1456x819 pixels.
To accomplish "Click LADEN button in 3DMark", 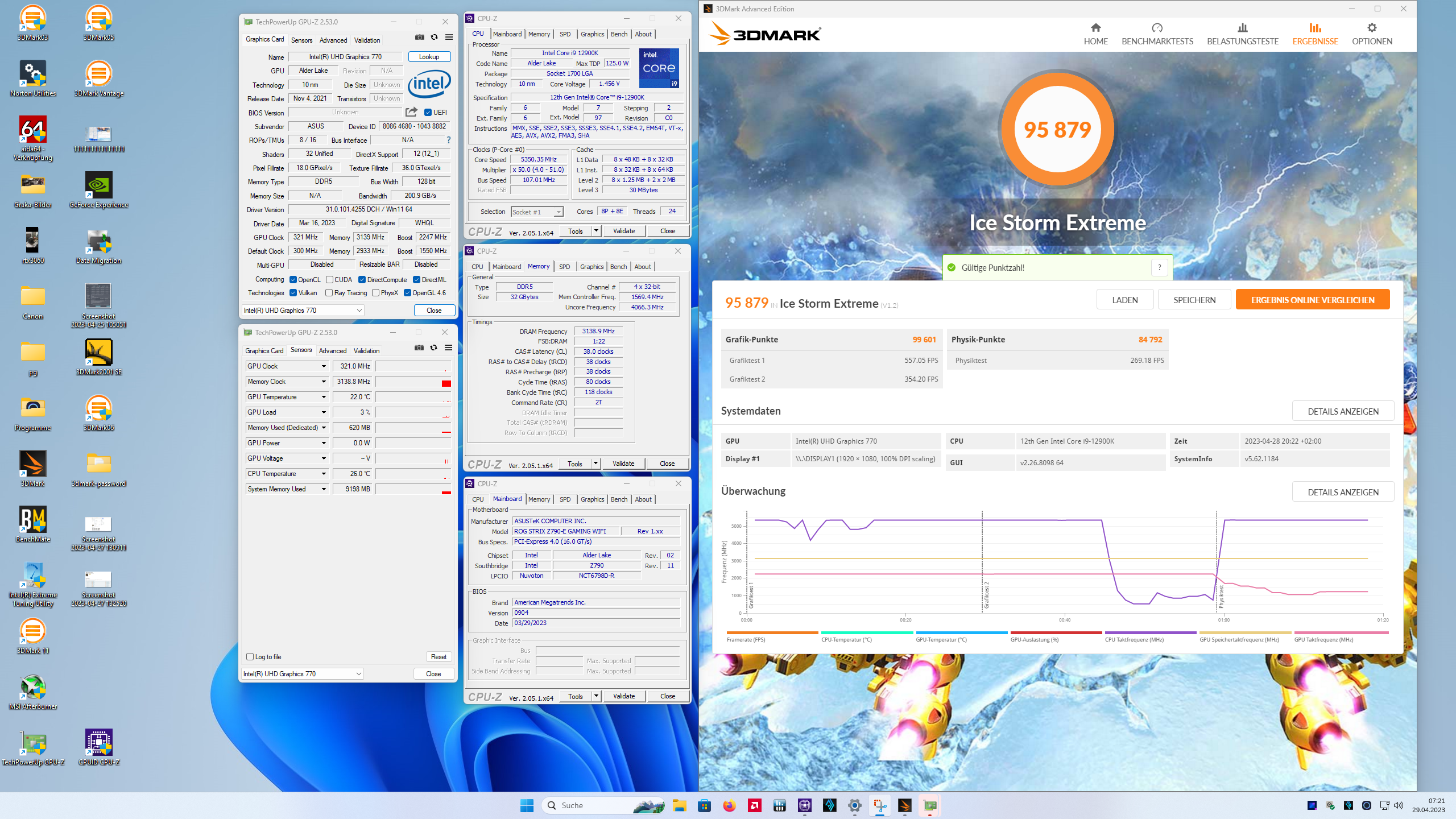I will click(x=1125, y=300).
